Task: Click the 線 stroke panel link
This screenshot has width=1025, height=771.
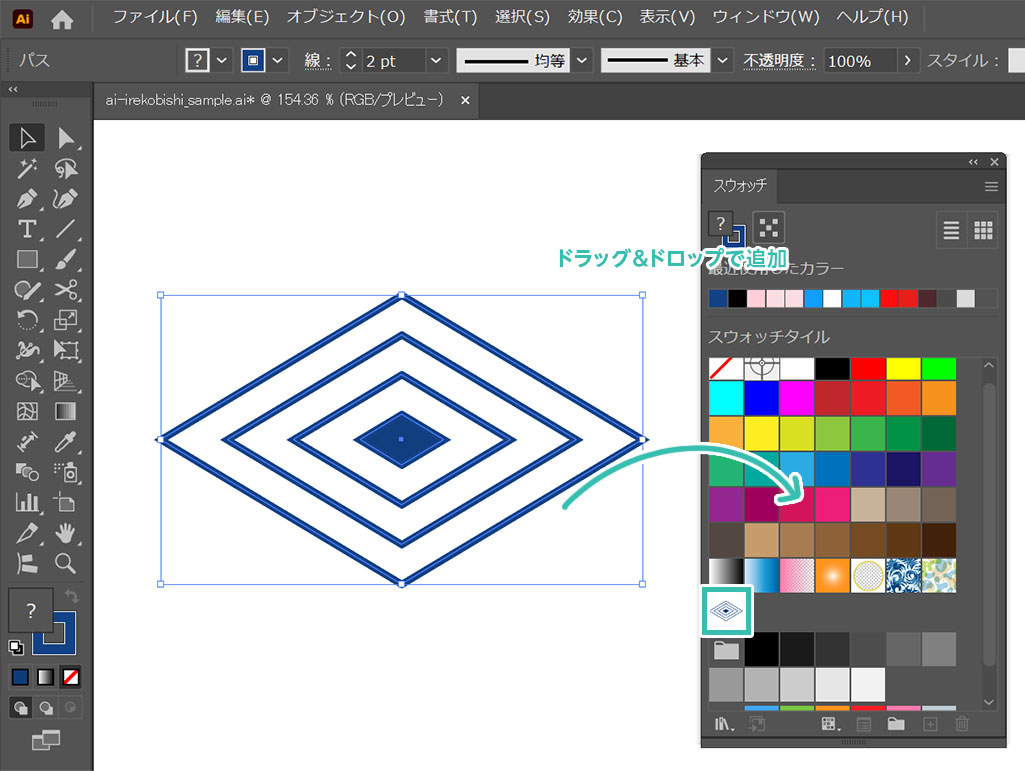Action: (x=314, y=61)
